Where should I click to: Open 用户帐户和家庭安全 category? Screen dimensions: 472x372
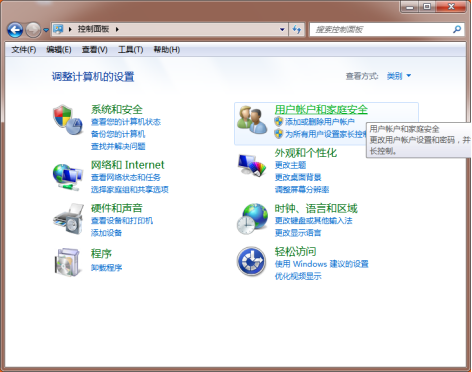[x=321, y=109]
